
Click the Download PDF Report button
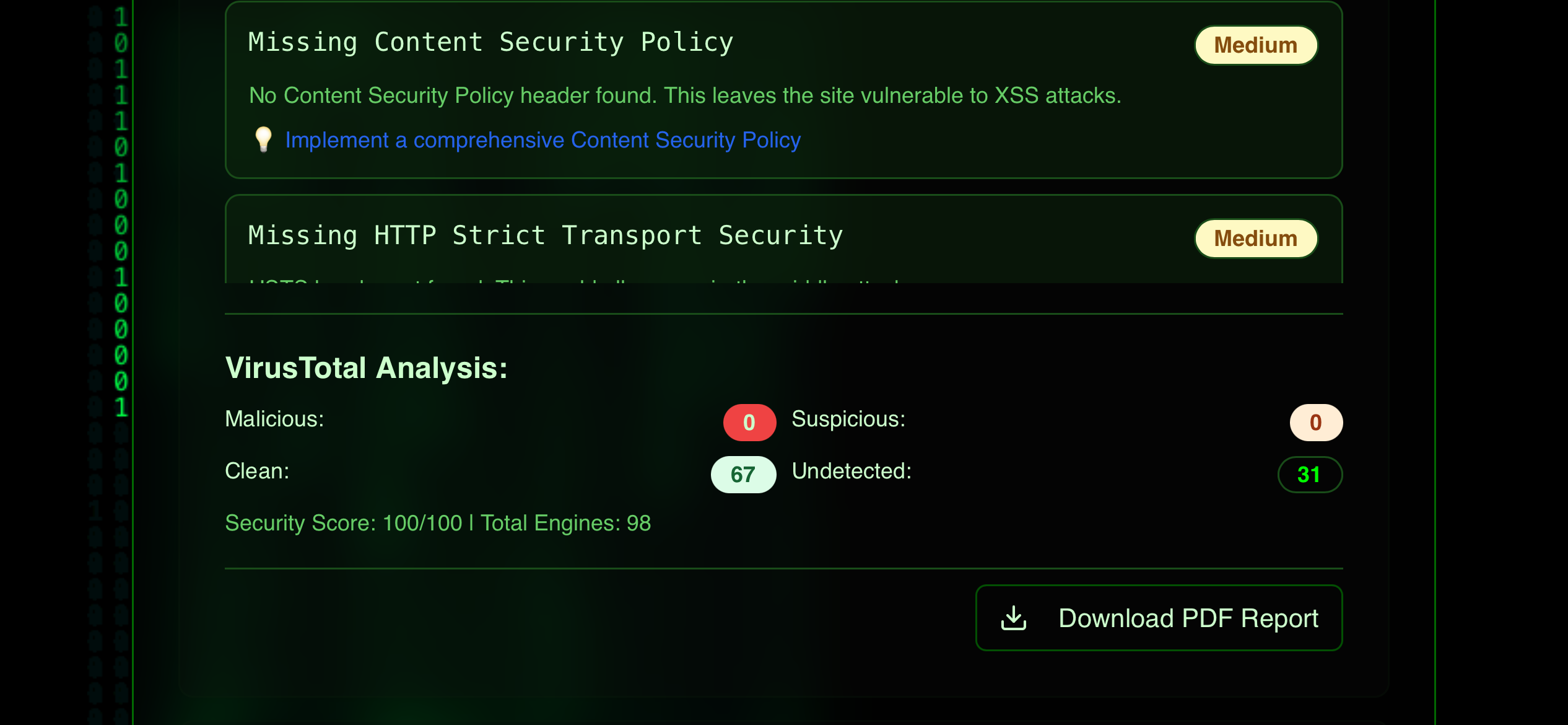point(1158,617)
